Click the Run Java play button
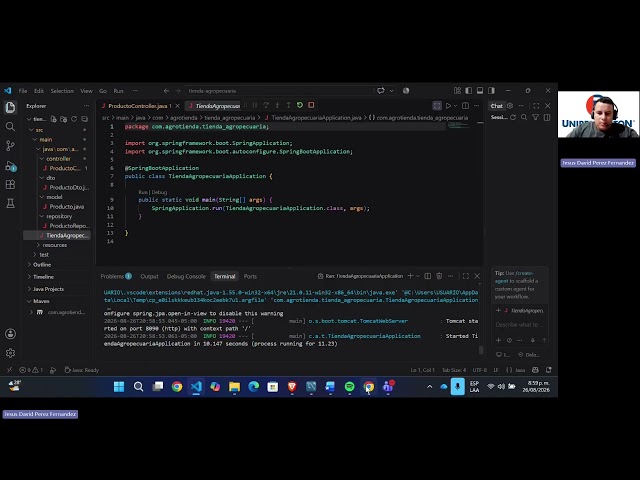Image resolution: width=640 pixels, height=480 pixels. (x=448, y=106)
